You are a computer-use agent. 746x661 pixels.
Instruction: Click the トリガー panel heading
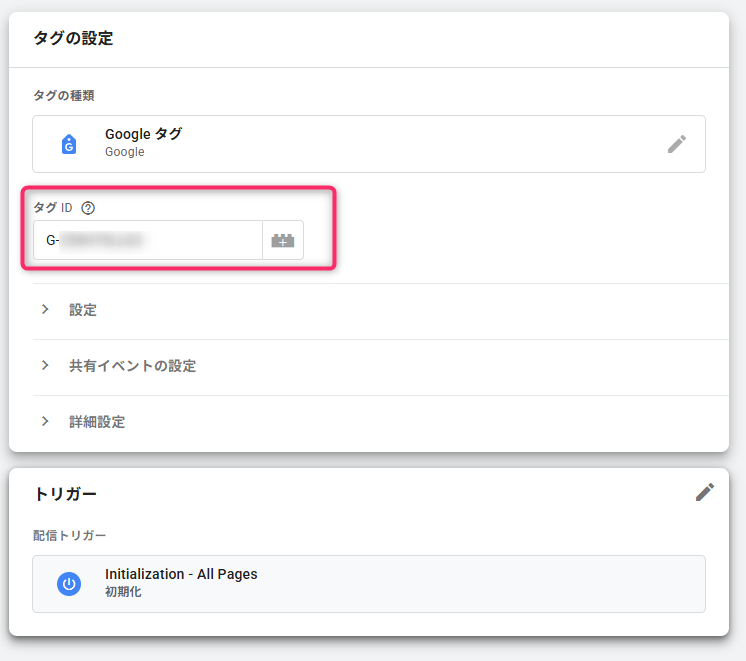tap(65, 494)
